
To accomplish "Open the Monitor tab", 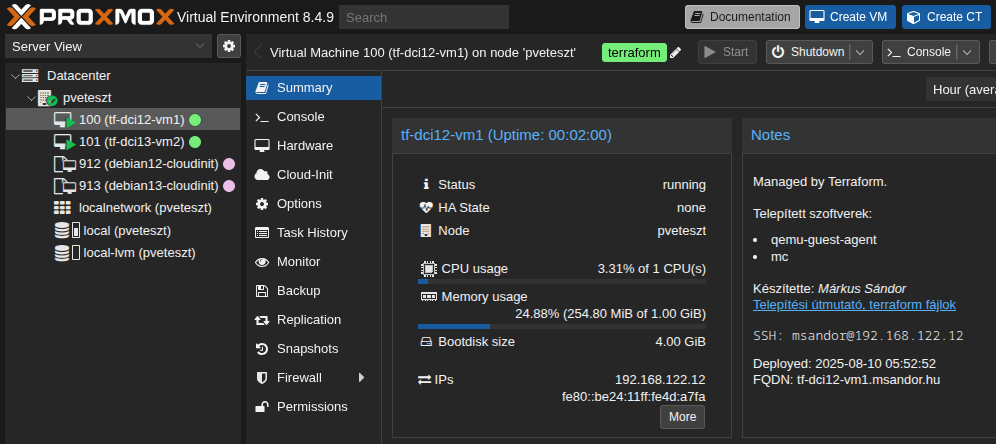I will 314,262.
